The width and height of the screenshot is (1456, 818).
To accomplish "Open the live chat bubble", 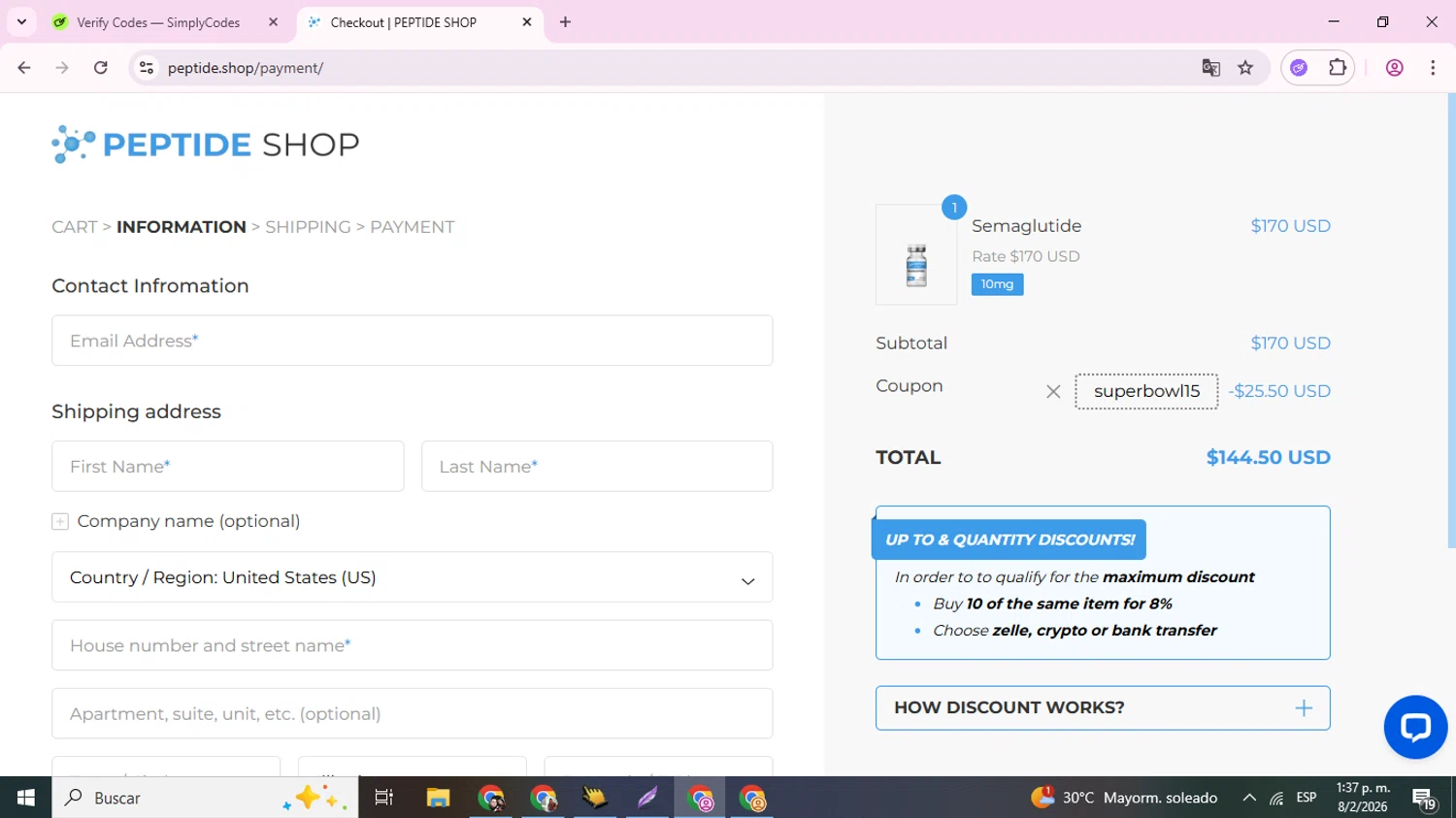I will point(1415,727).
